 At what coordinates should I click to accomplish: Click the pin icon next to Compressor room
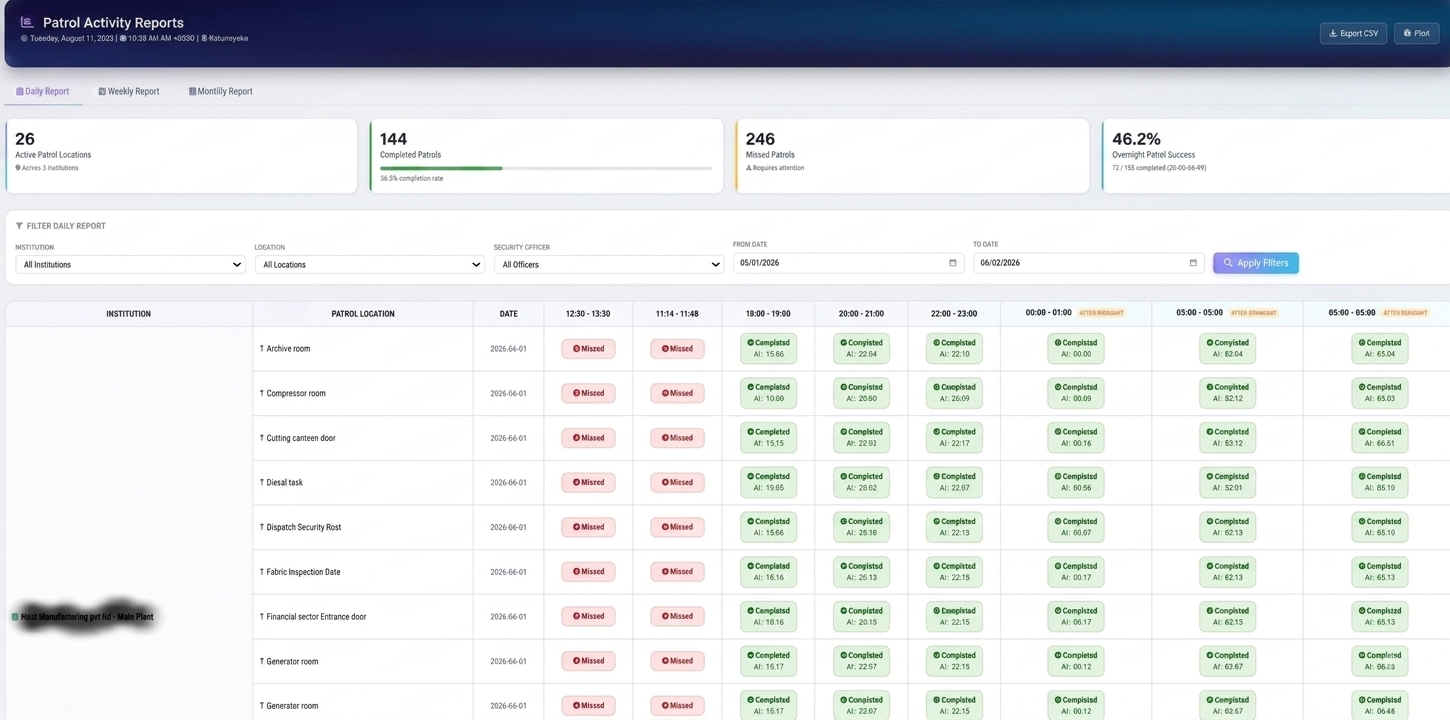point(262,393)
